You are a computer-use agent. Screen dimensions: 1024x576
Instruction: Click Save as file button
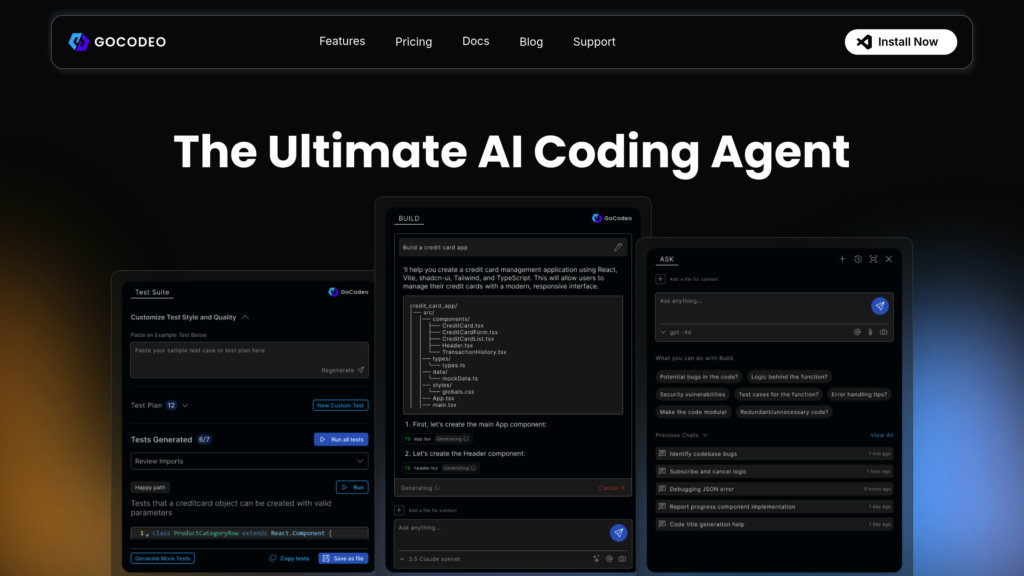344,558
